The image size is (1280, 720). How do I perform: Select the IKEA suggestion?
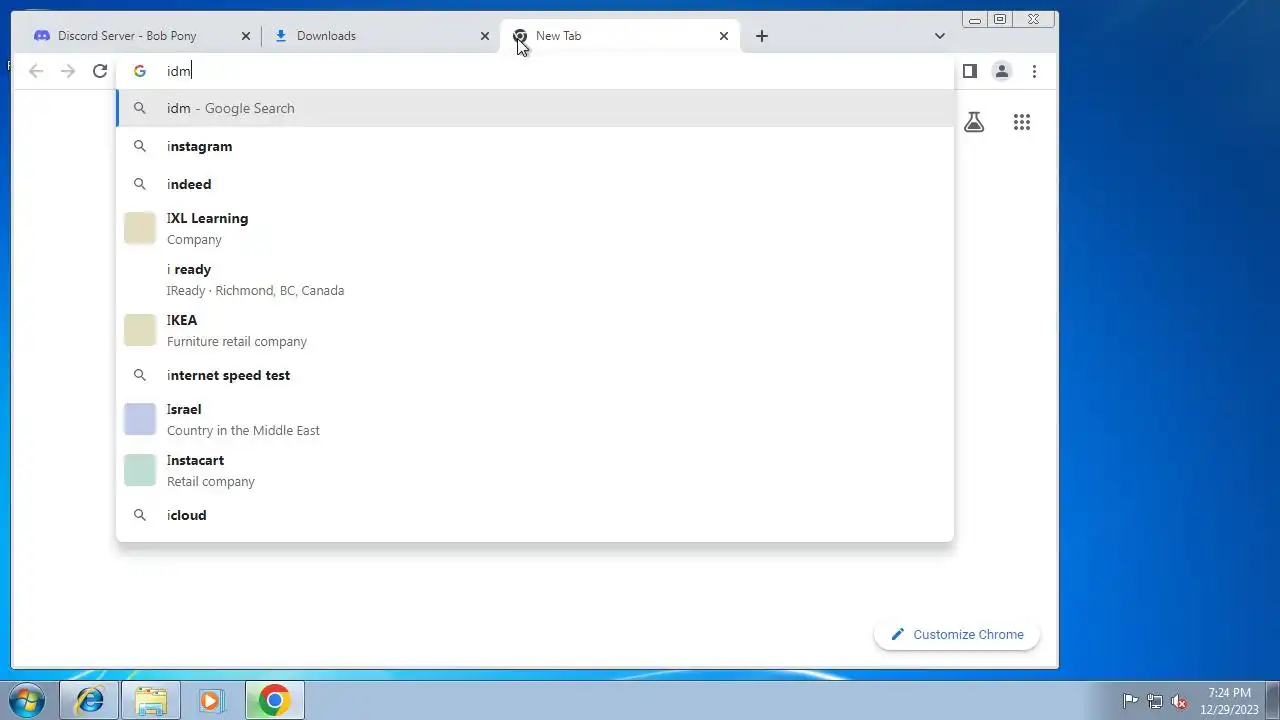(535, 330)
